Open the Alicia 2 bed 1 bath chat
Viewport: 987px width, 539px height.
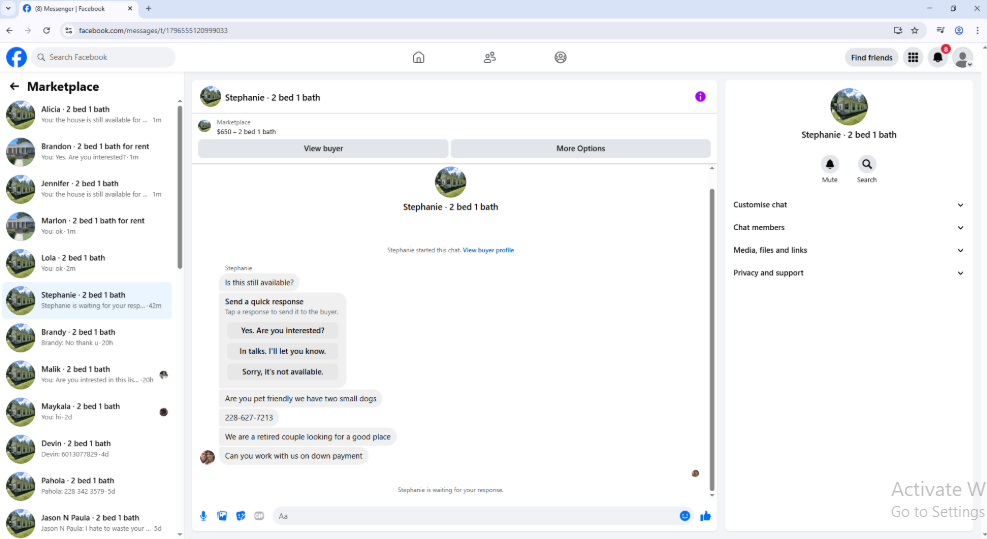87,115
